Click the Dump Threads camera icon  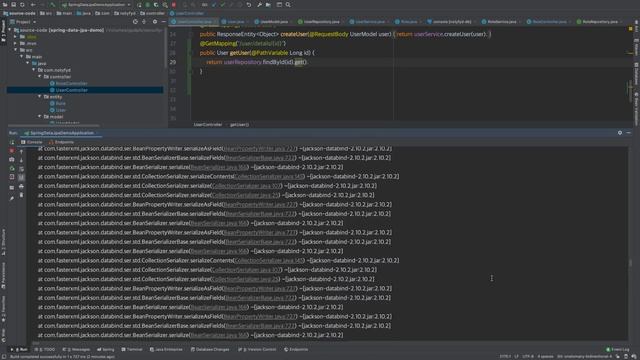click(x=12, y=160)
